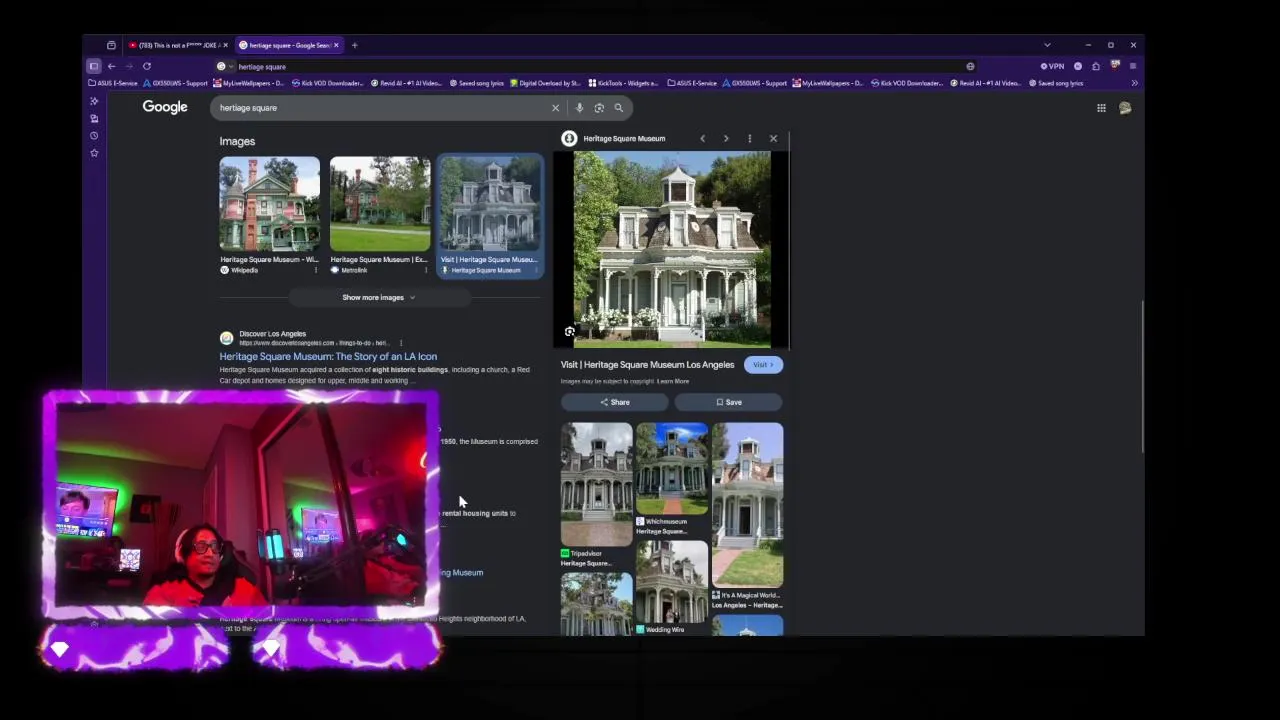Click the Visit button
This screenshot has height=720, width=1280.
[x=763, y=365]
